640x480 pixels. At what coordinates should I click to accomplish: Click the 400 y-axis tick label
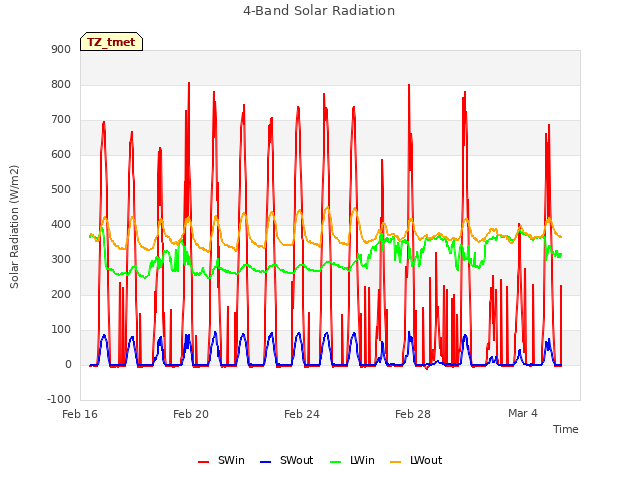coord(61,224)
